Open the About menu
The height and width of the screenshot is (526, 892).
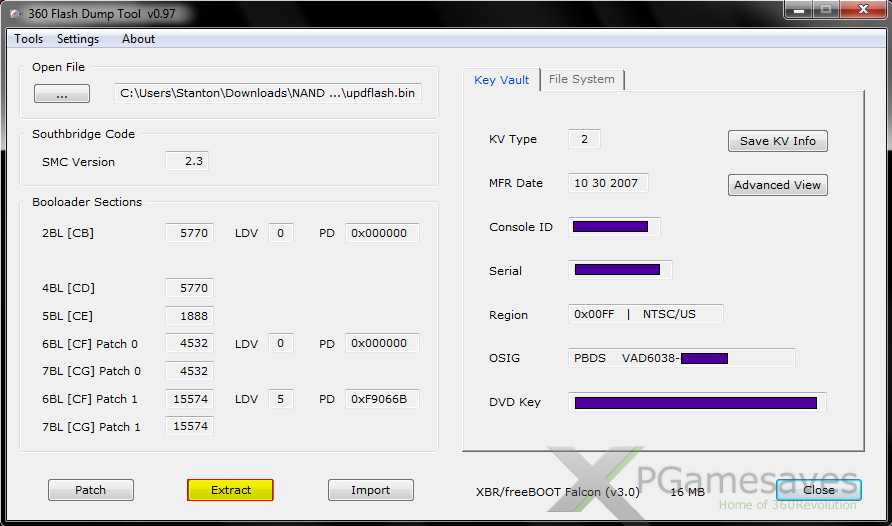pos(138,39)
